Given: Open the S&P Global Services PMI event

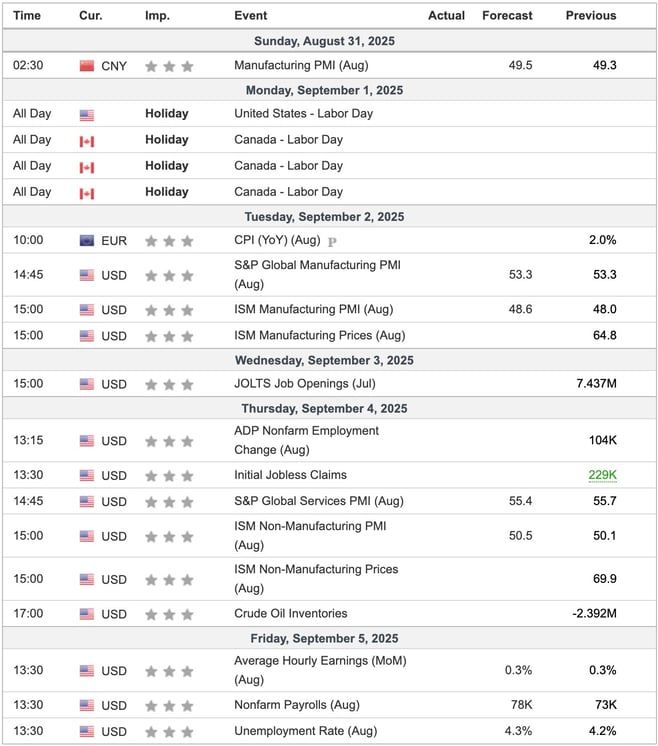Looking at the screenshot, I should 319,501.
